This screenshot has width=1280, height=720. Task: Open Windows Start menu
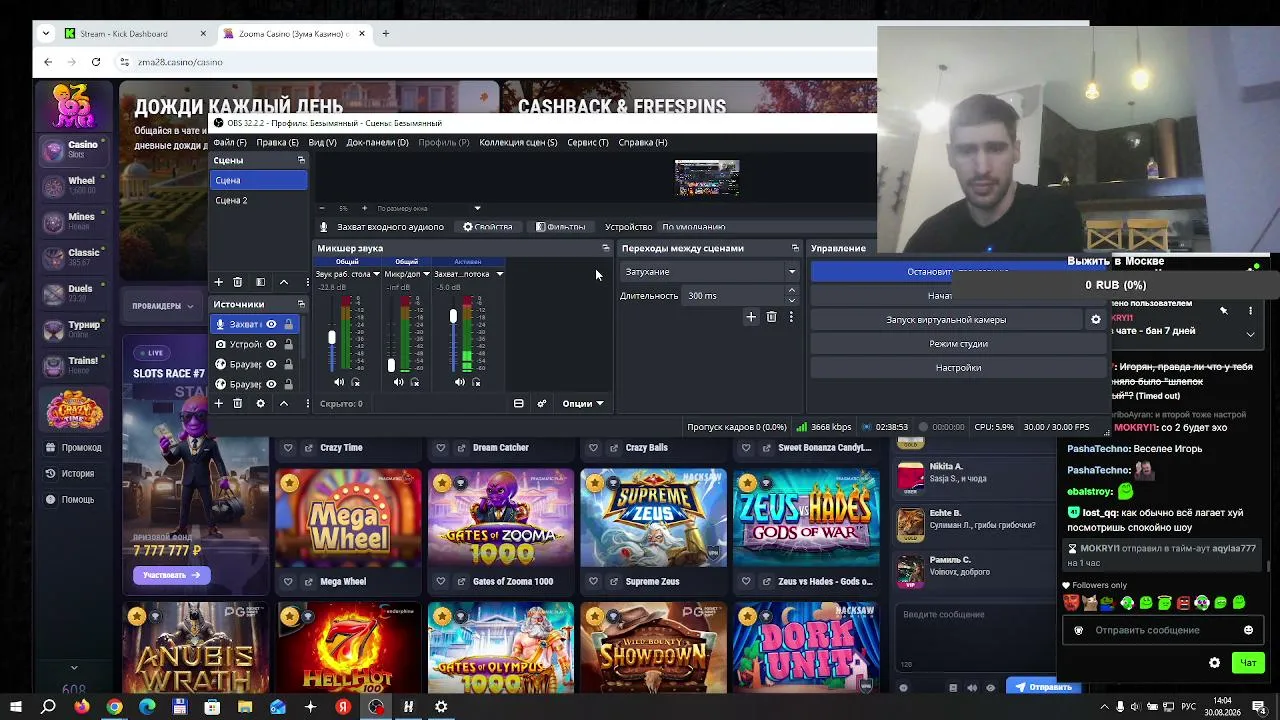point(15,707)
